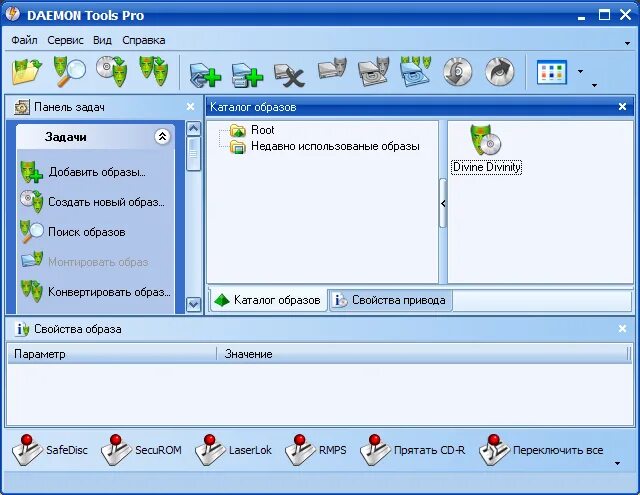Screen dimensions: 640x495
Task: Click the disc with arrow toolbar icon
Action: click(x=500, y=72)
